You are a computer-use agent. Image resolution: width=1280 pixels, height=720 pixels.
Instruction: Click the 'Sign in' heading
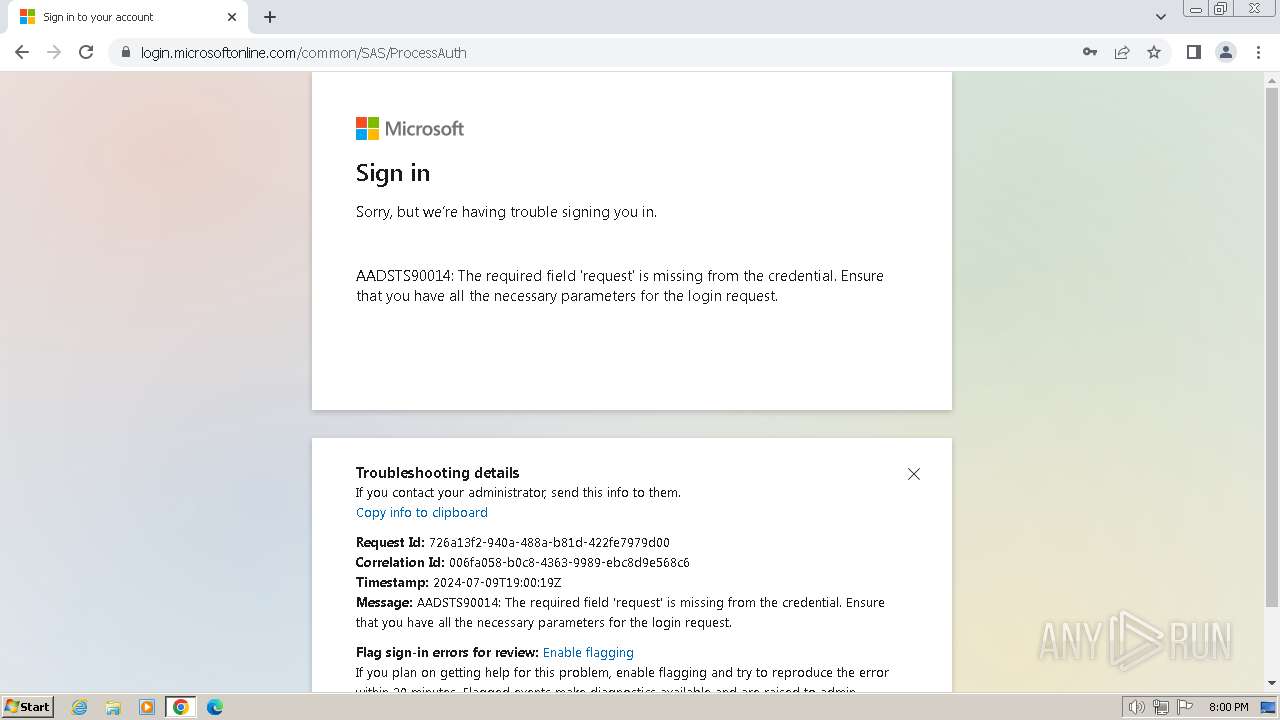point(393,173)
